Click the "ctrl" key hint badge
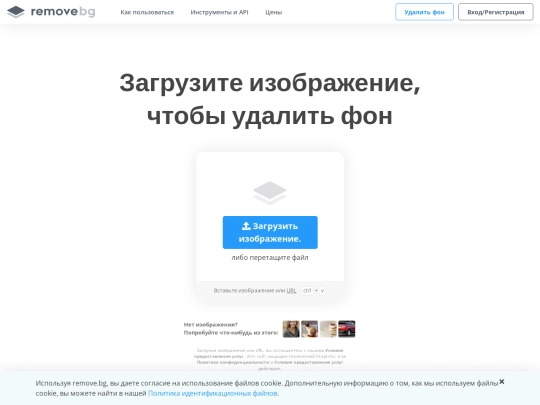Screen dimensions: 540x405 (307, 290)
